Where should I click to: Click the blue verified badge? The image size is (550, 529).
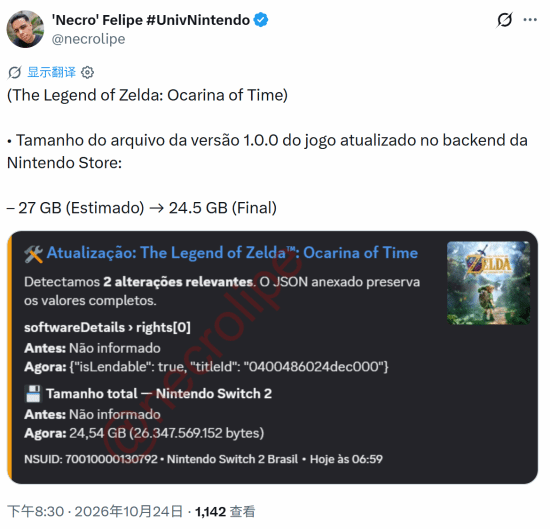(261, 20)
